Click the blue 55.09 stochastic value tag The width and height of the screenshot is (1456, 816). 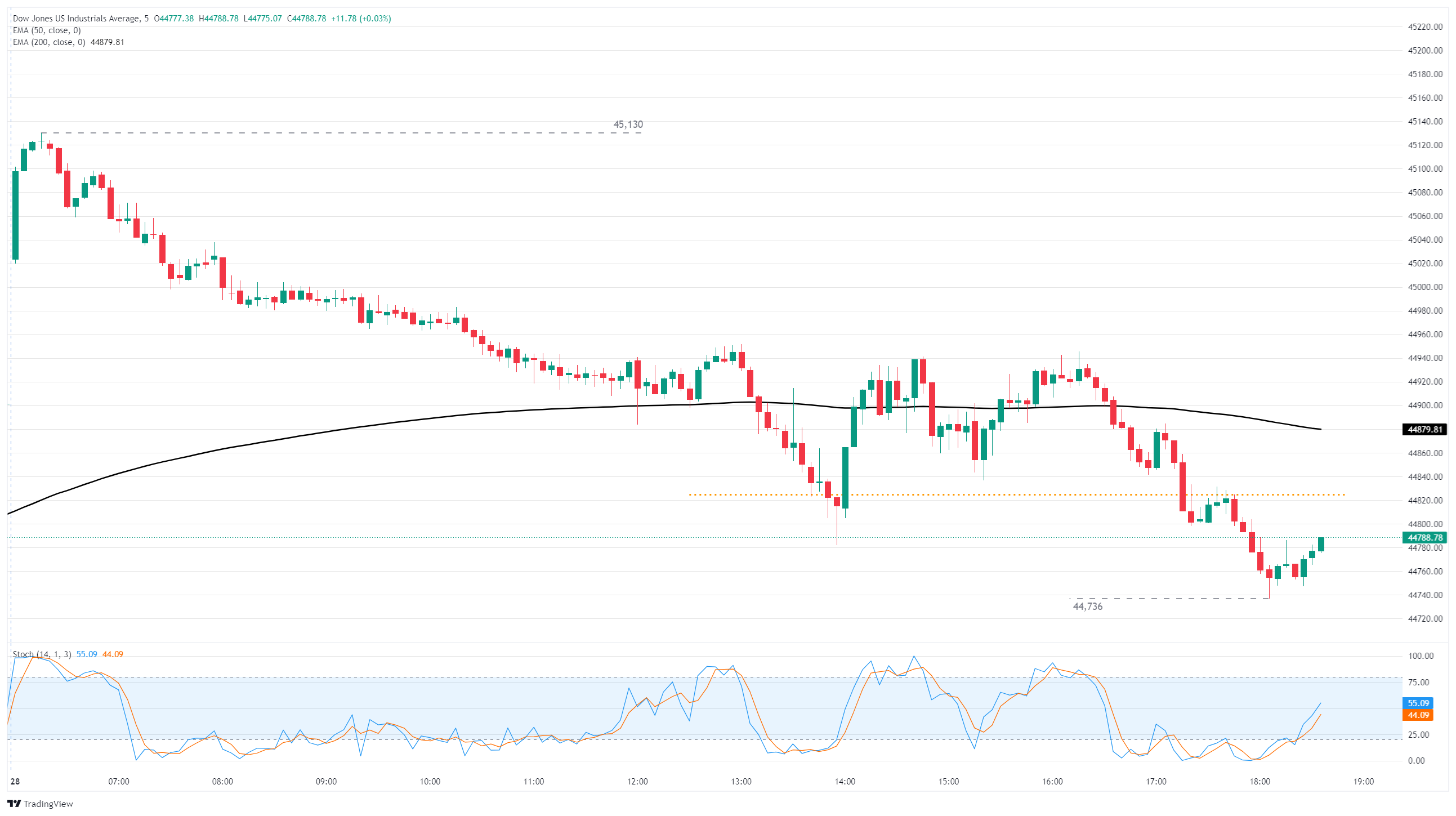[1418, 703]
